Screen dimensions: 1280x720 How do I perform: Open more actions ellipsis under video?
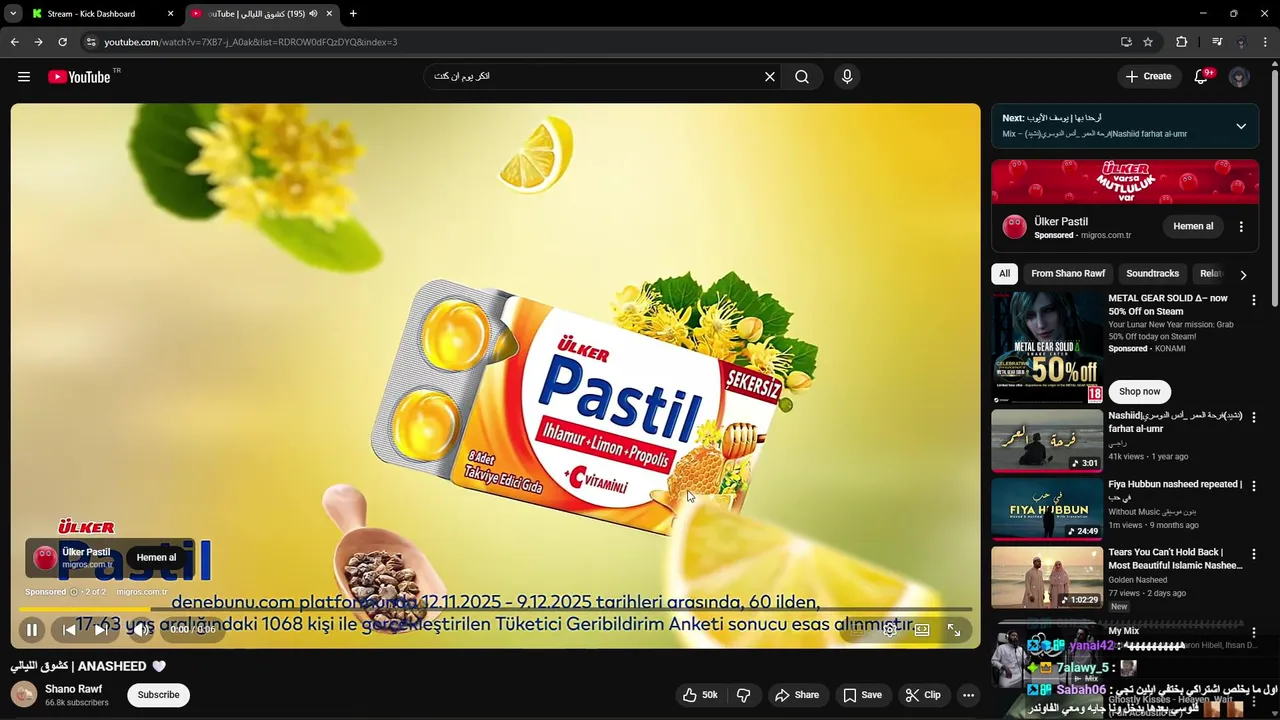click(968, 695)
